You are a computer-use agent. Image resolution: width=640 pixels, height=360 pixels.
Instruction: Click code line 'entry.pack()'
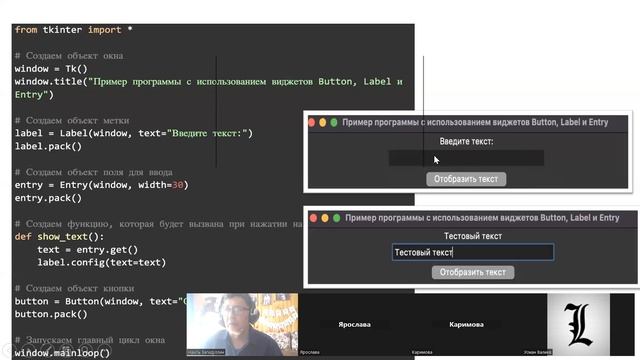point(48,198)
